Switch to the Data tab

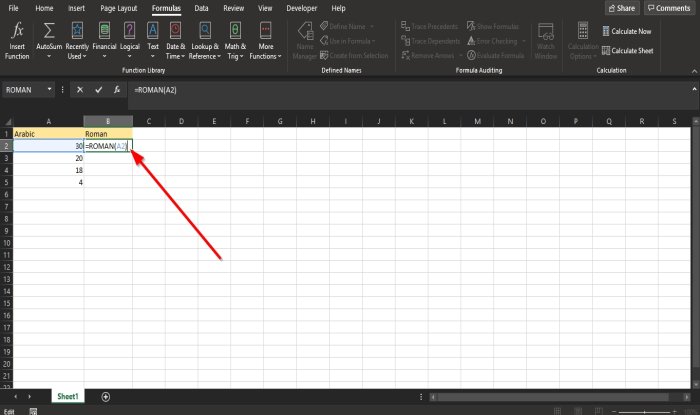point(201,8)
